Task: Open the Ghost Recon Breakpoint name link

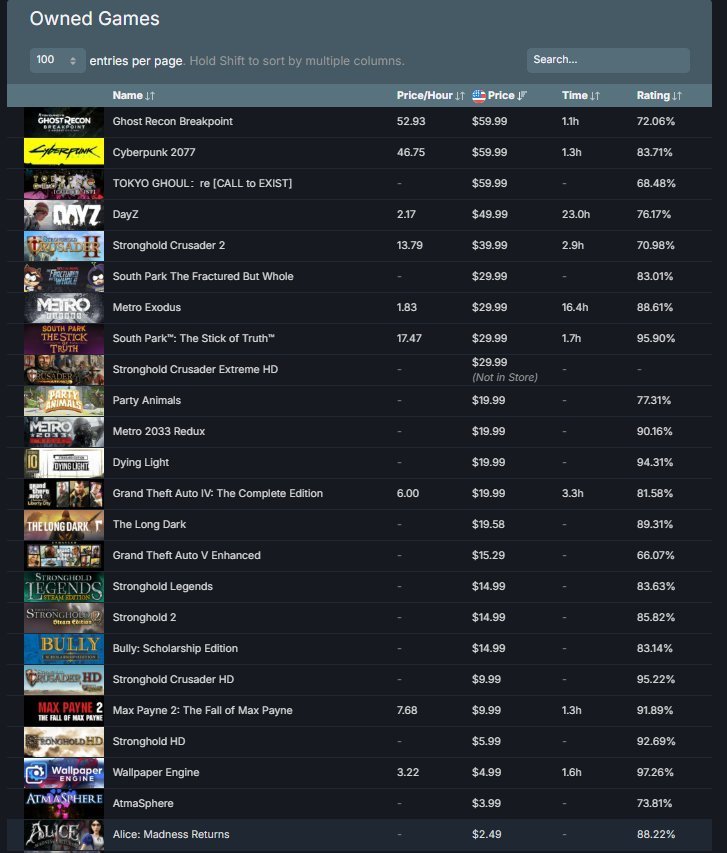Action: 172,121
